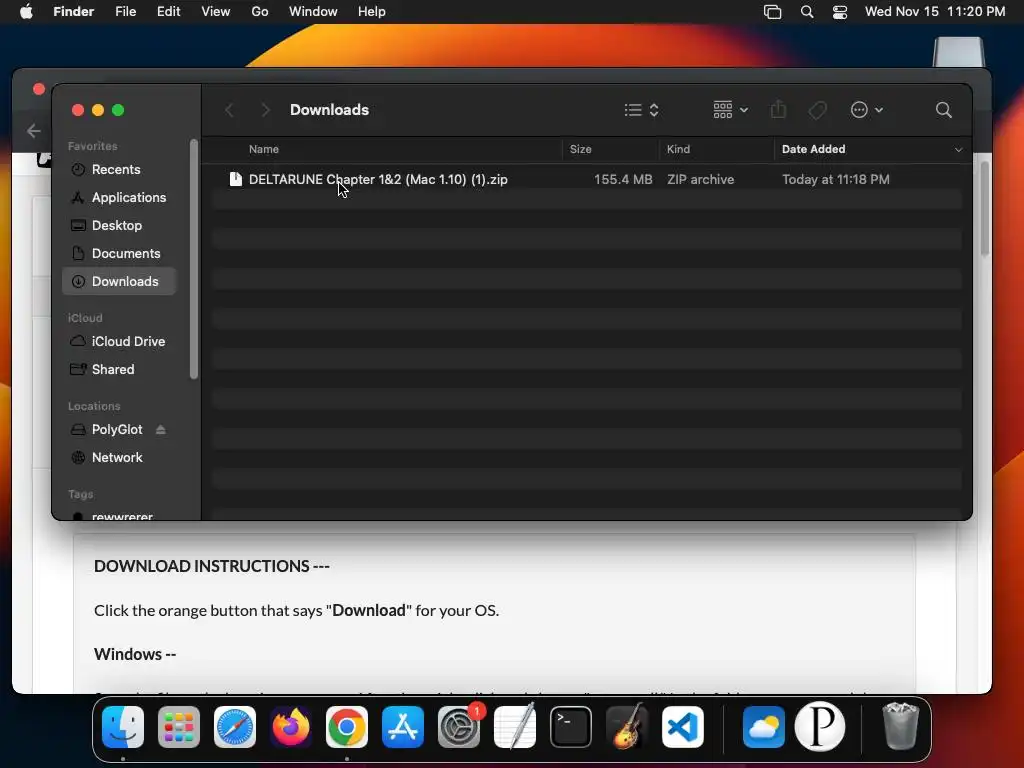Minimize the Finder Downloads window
Image resolution: width=1024 pixels, height=768 pixels.
[x=98, y=110]
